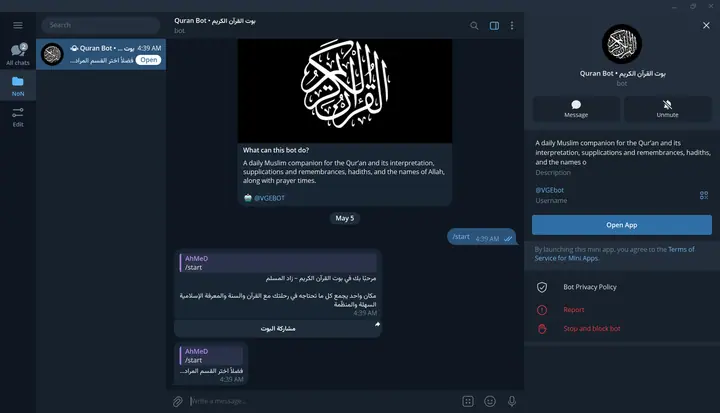Screen dimensions: 720x413
Task: Click the red alert icon beside Report
Action: 542,310
